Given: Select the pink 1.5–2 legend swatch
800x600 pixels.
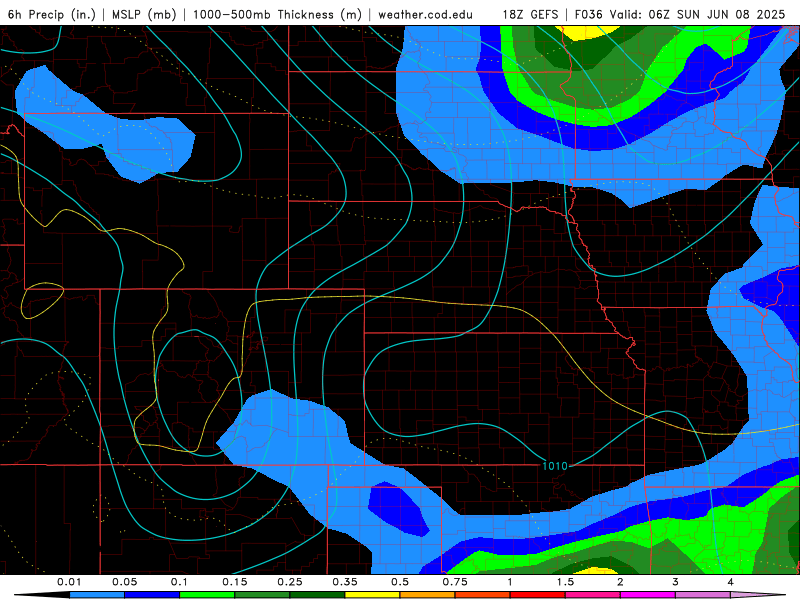Looking at the screenshot, I should pos(593,595).
